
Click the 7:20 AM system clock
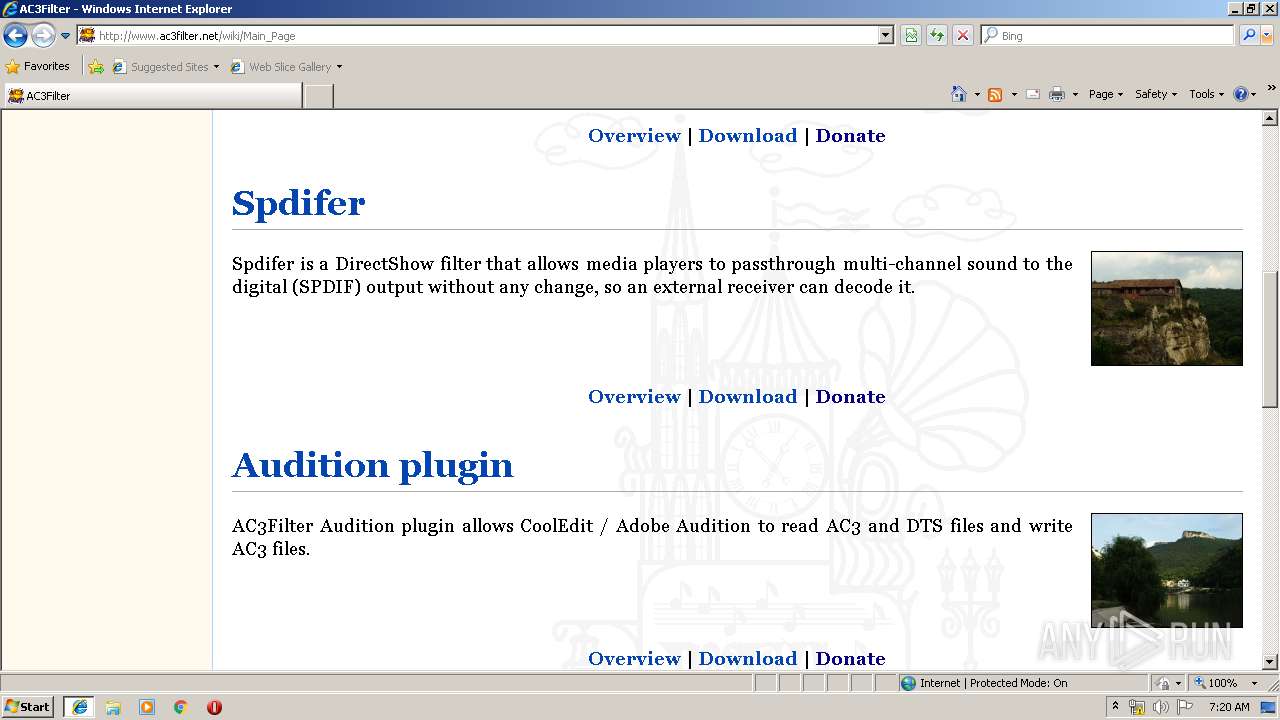click(1229, 707)
